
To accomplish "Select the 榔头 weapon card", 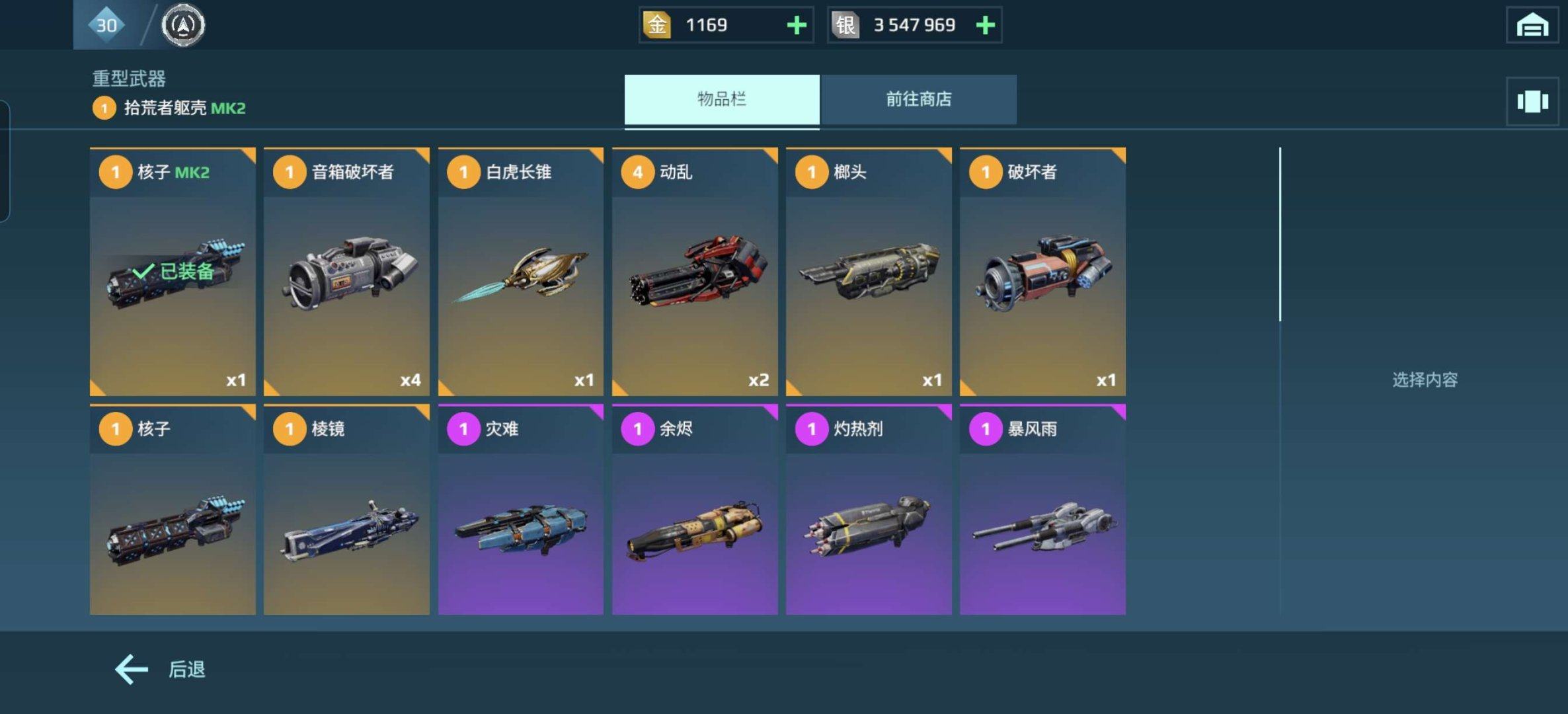I will tap(869, 272).
